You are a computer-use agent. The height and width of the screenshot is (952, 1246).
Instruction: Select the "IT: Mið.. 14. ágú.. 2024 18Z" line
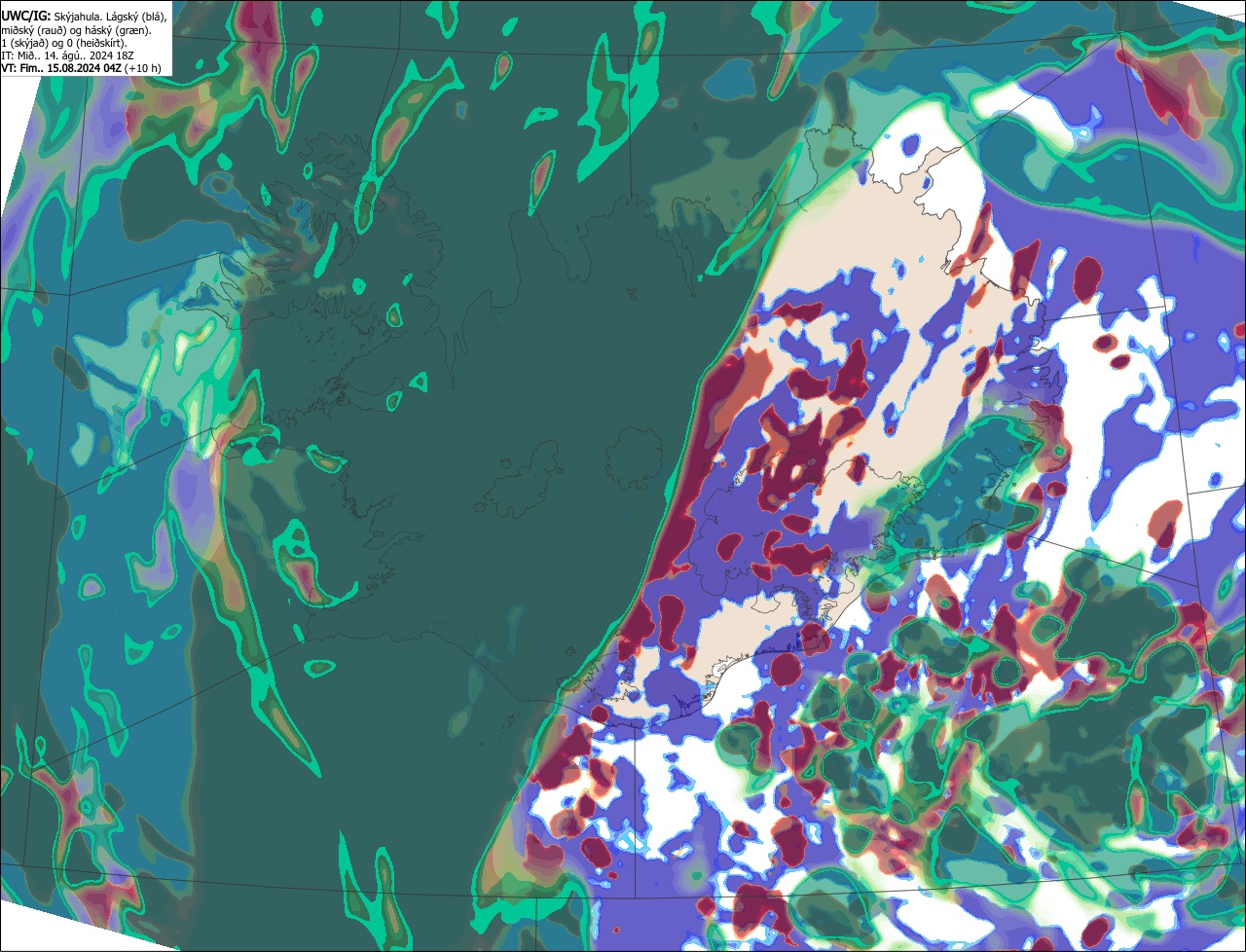coord(66,55)
